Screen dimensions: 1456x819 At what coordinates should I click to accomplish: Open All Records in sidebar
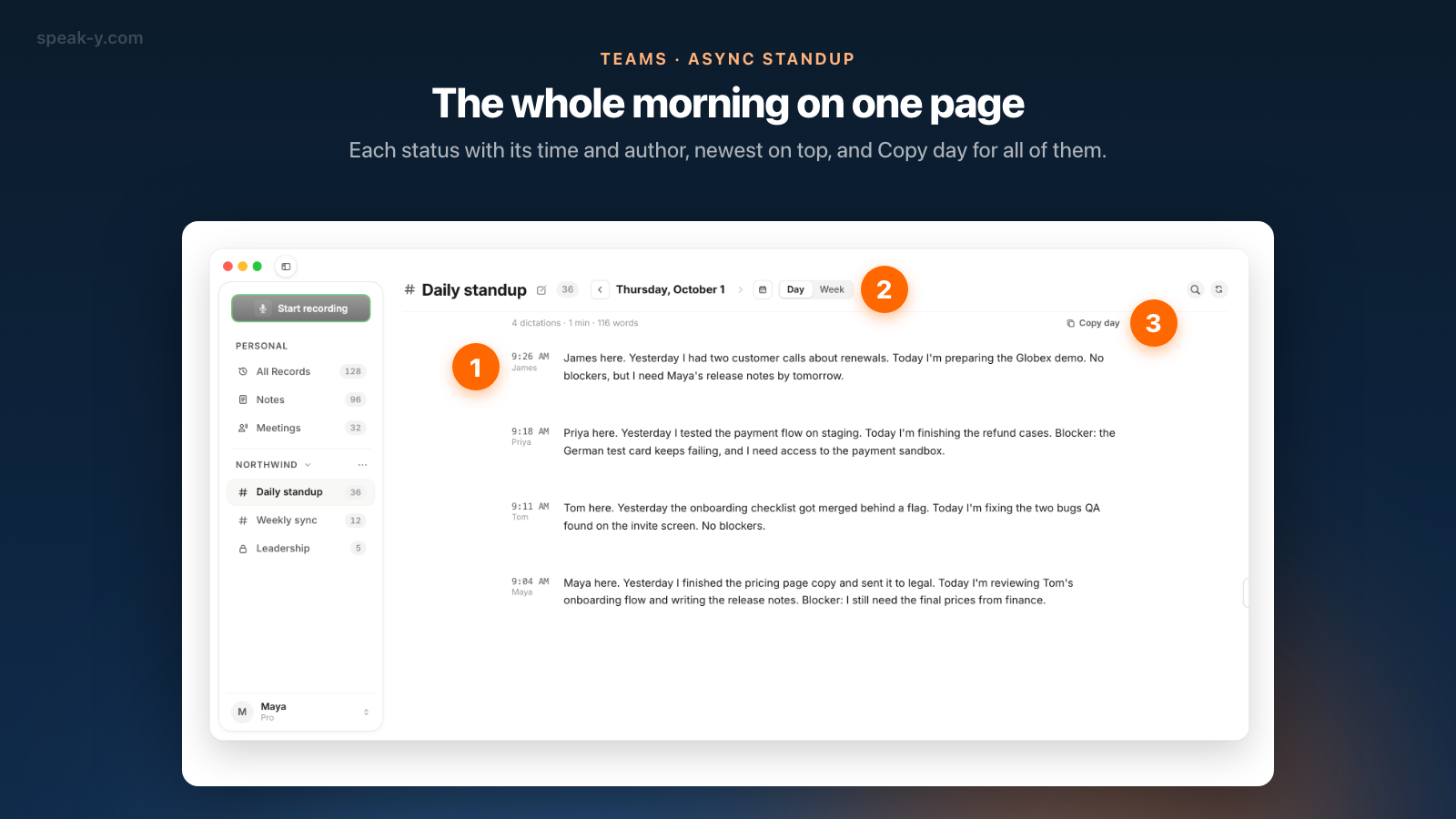pyautogui.click(x=301, y=371)
